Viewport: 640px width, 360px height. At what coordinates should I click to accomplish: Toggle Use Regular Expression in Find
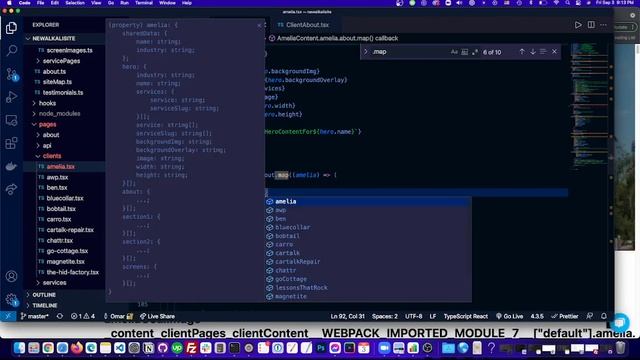[x=475, y=52]
